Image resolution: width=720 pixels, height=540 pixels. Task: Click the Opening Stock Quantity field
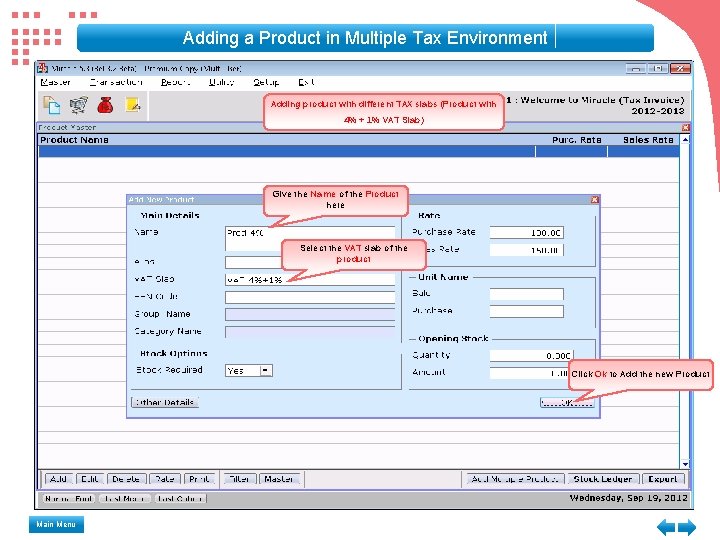(531, 355)
